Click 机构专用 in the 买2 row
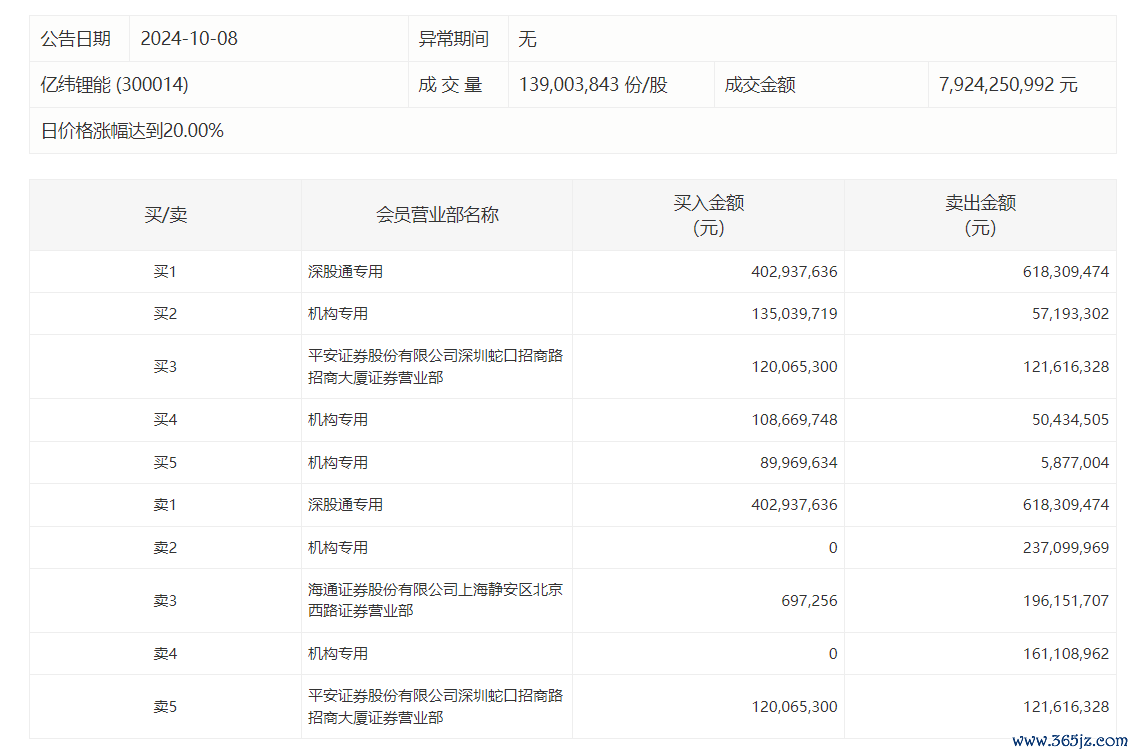Viewport: 1135px width, 756px height. click(x=338, y=314)
